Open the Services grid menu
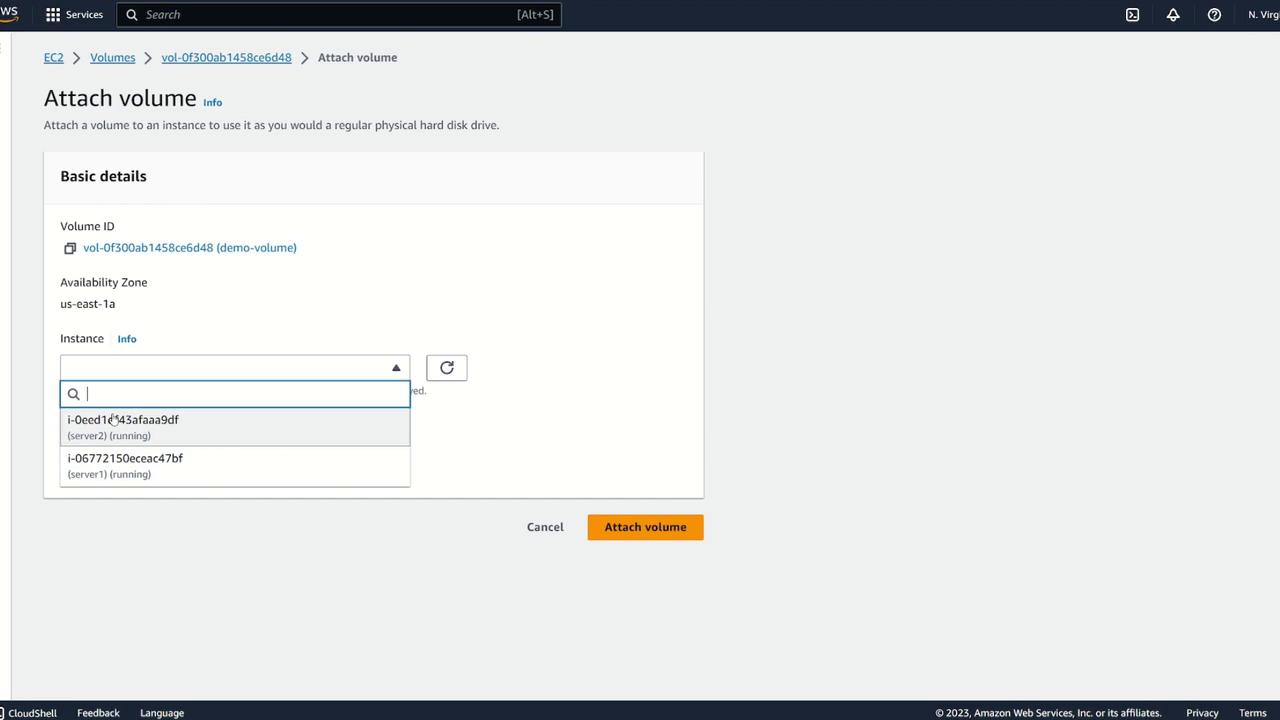The image size is (1280, 720). click(x=74, y=15)
